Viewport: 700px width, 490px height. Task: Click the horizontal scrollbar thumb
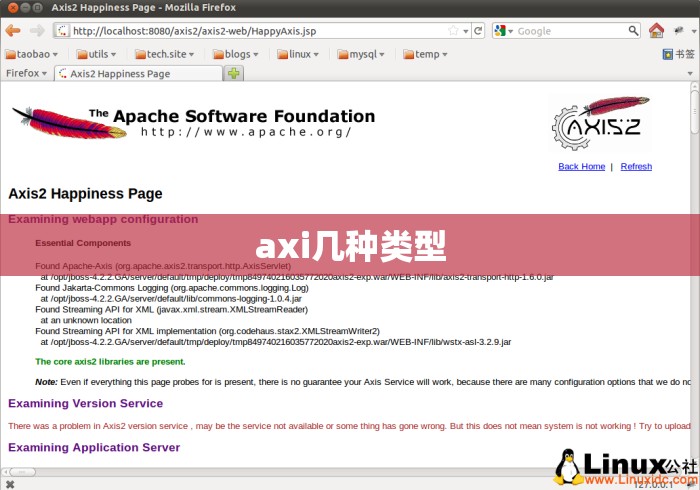[x=23, y=472]
